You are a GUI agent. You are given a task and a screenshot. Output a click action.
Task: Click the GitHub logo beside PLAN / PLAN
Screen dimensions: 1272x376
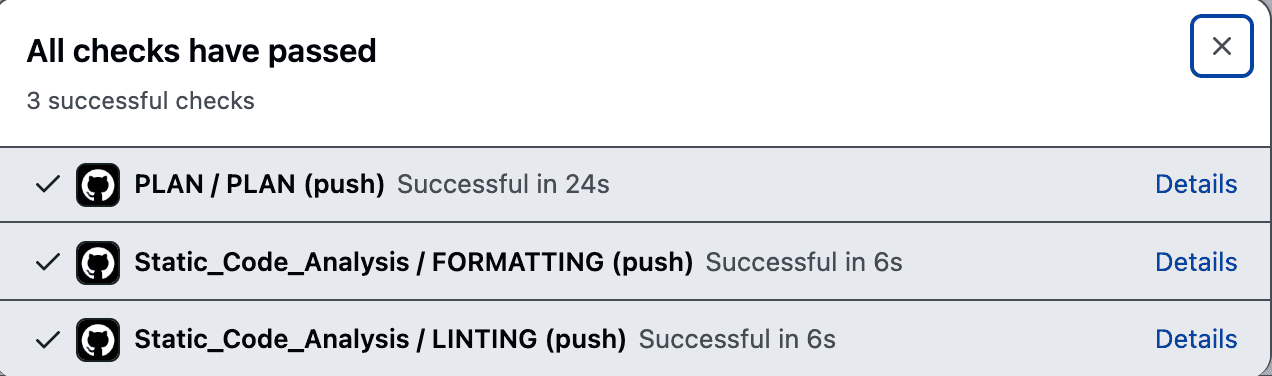[98, 185]
